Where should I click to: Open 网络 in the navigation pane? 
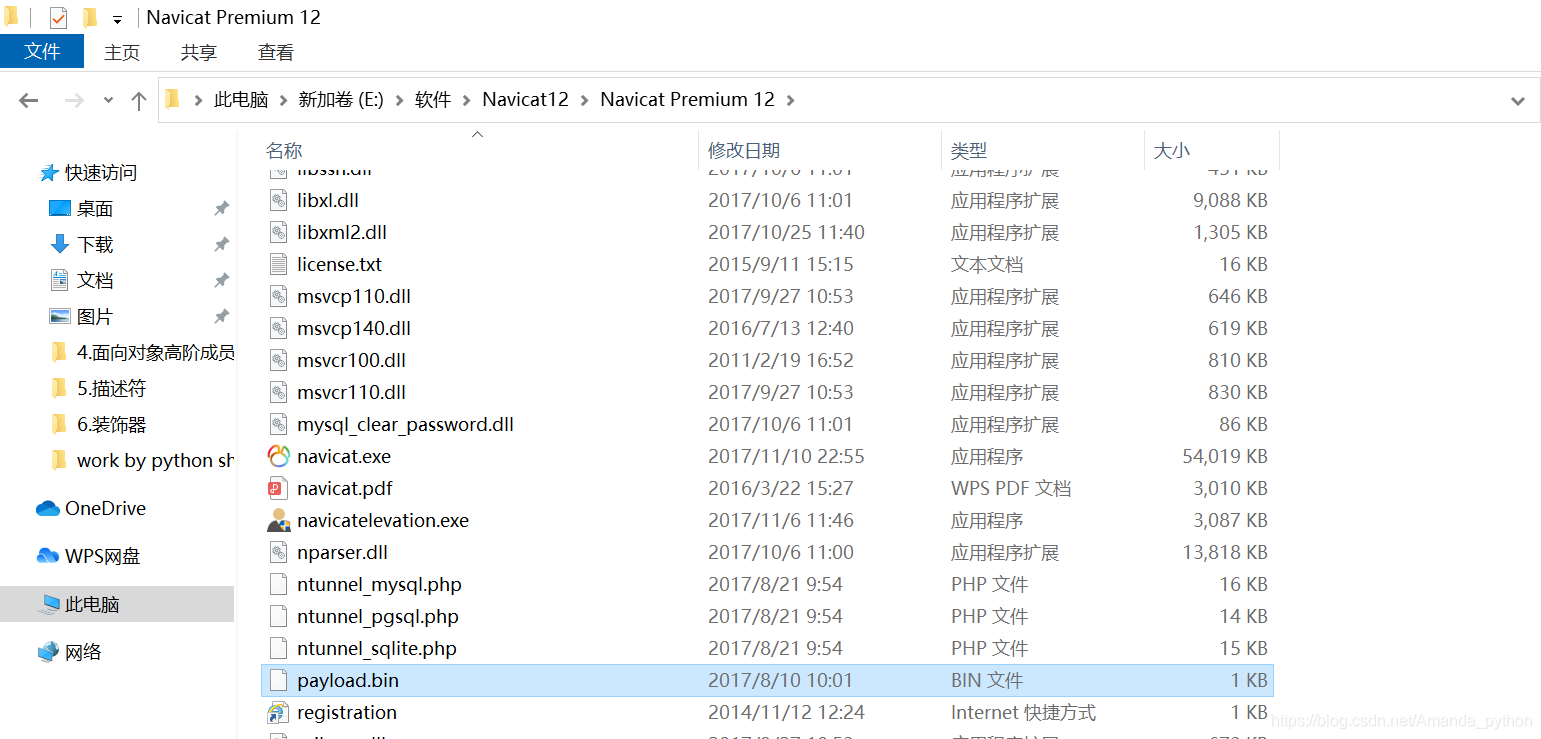[x=70, y=652]
